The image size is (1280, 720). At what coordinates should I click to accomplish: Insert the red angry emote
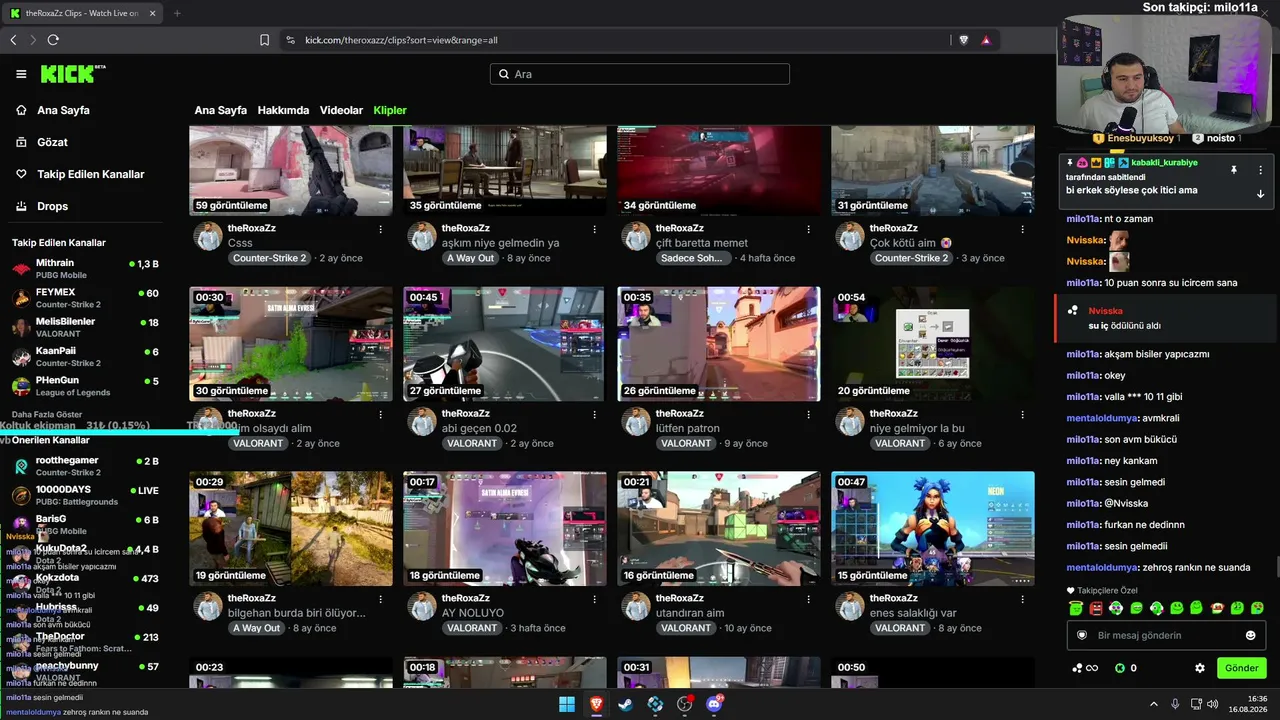point(1096,608)
